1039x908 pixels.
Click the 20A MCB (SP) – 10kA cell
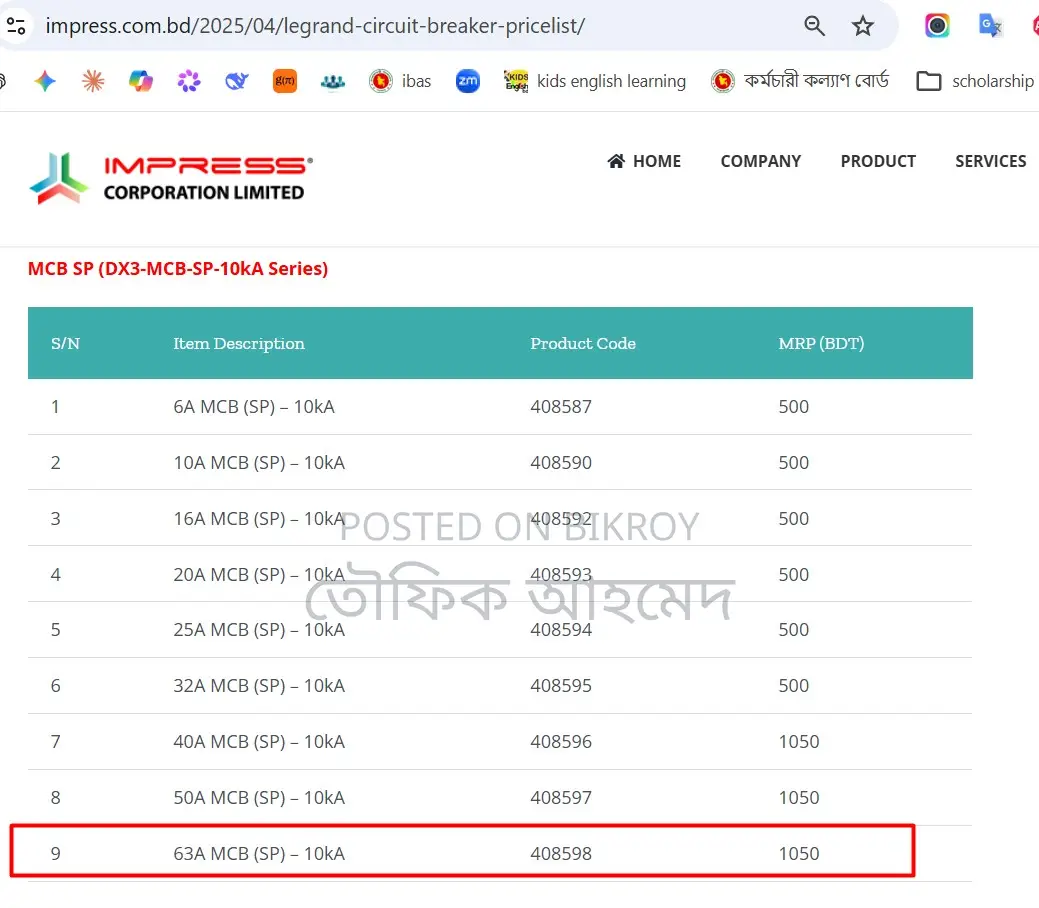point(259,575)
